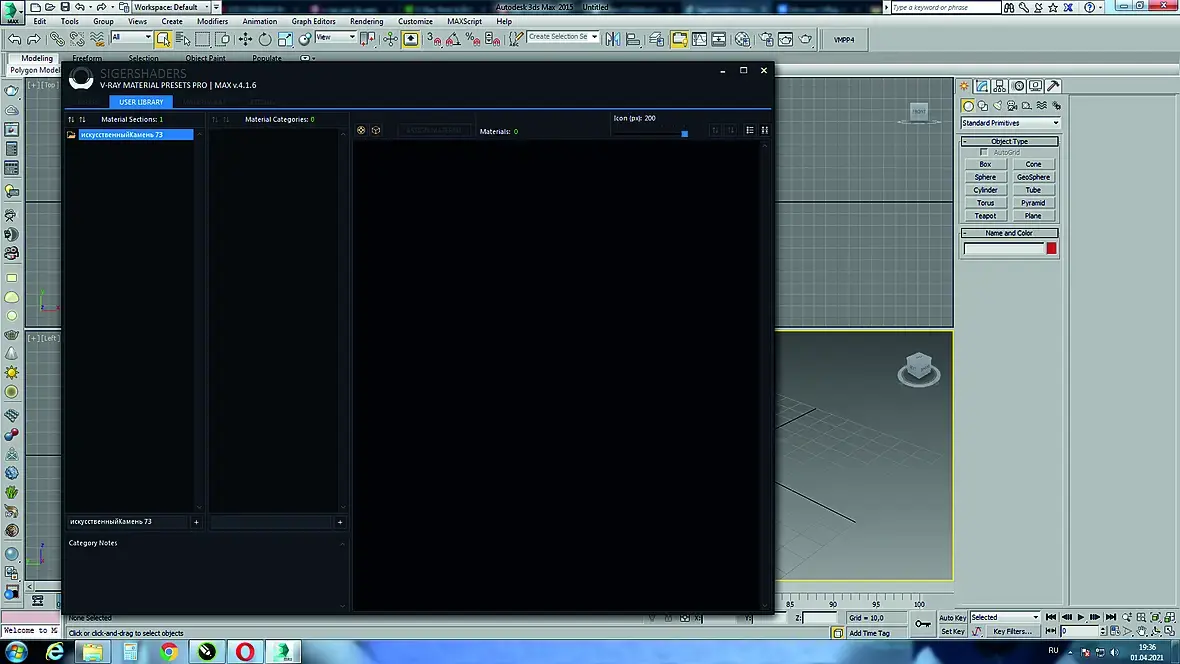Viewport: 1180px width, 664px height.
Task: Click the Select and Link chain icon
Action: pyautogui.click(x=57, y=39)
